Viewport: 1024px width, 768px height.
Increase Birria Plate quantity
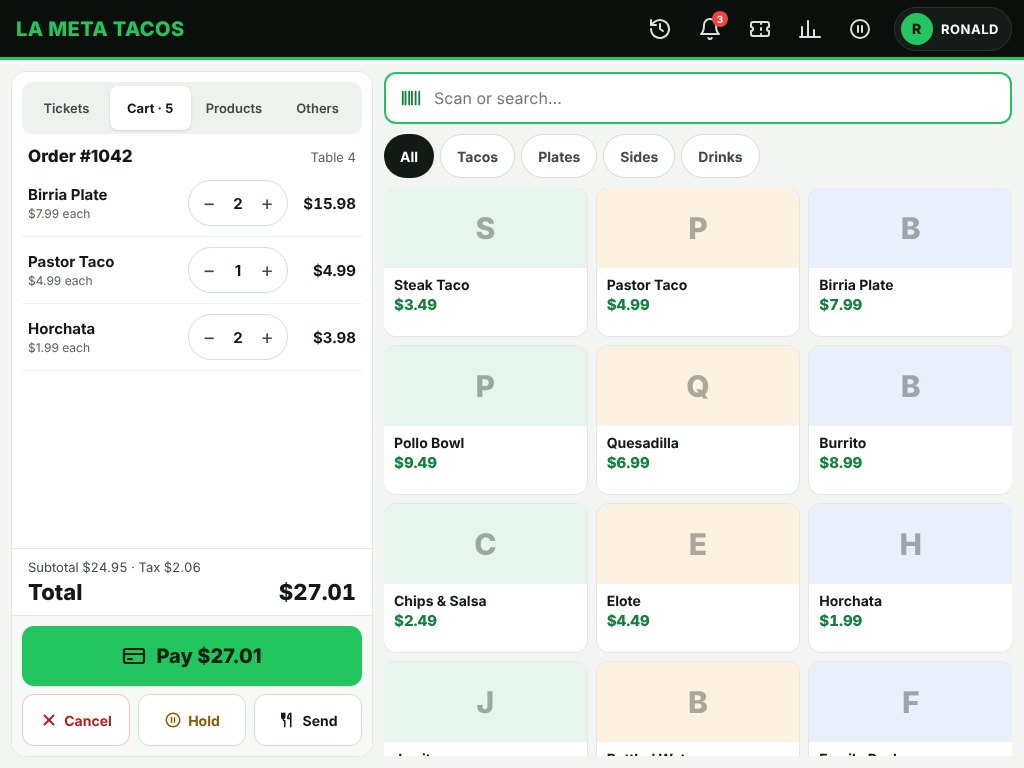267,204
